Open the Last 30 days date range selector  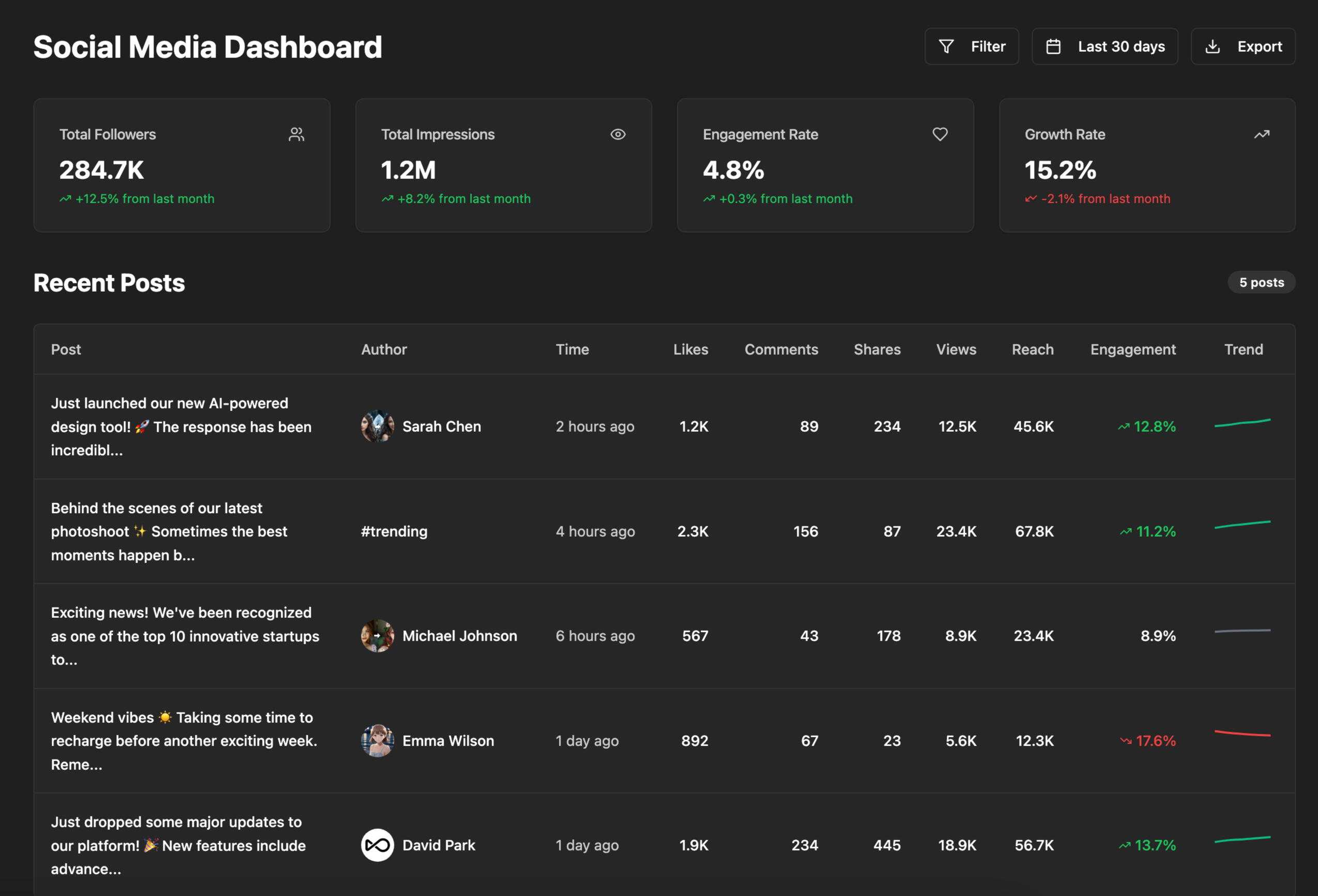tap(1105, 47)
